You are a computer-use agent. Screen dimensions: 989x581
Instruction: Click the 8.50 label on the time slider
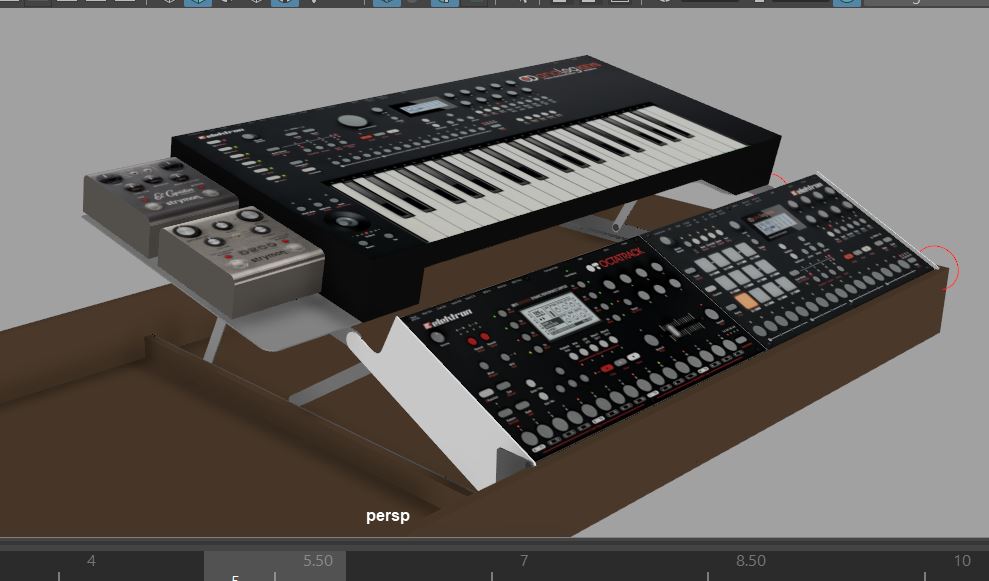click(x=751, y=561)
